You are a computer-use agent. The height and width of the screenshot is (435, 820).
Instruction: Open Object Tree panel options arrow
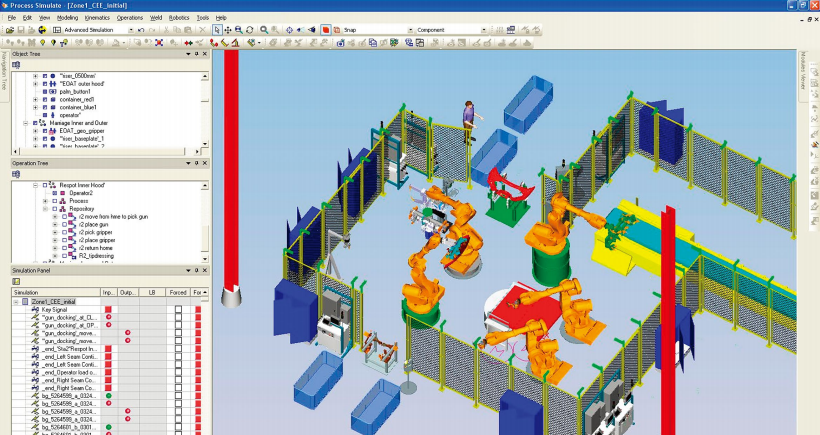coord(188,54)
